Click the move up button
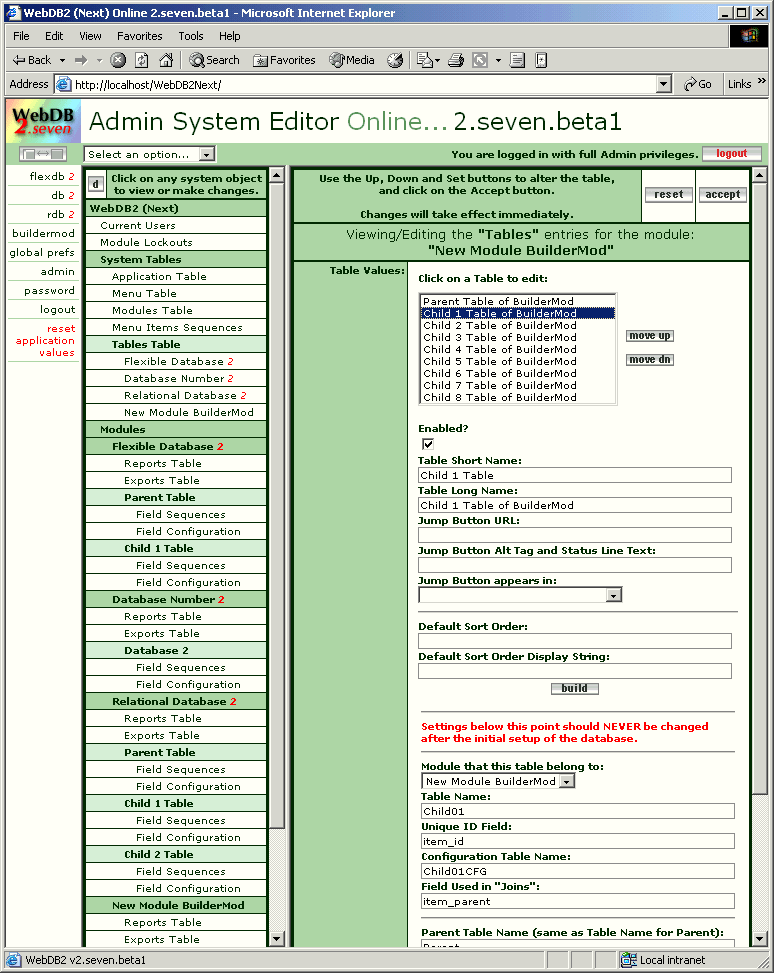This screenshot has width=774, height=973. pos(649,336)
